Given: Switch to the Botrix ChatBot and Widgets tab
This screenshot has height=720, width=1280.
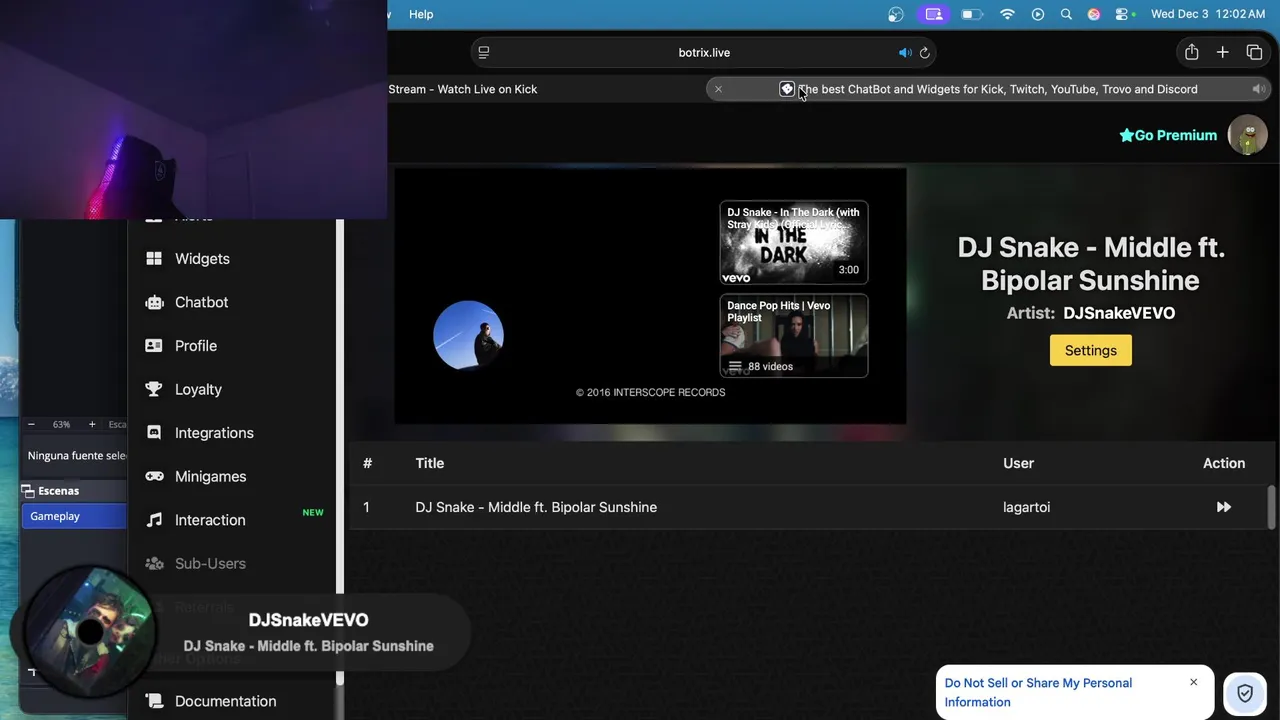Looking at the screenshot, I should click(x=990, y=89).
